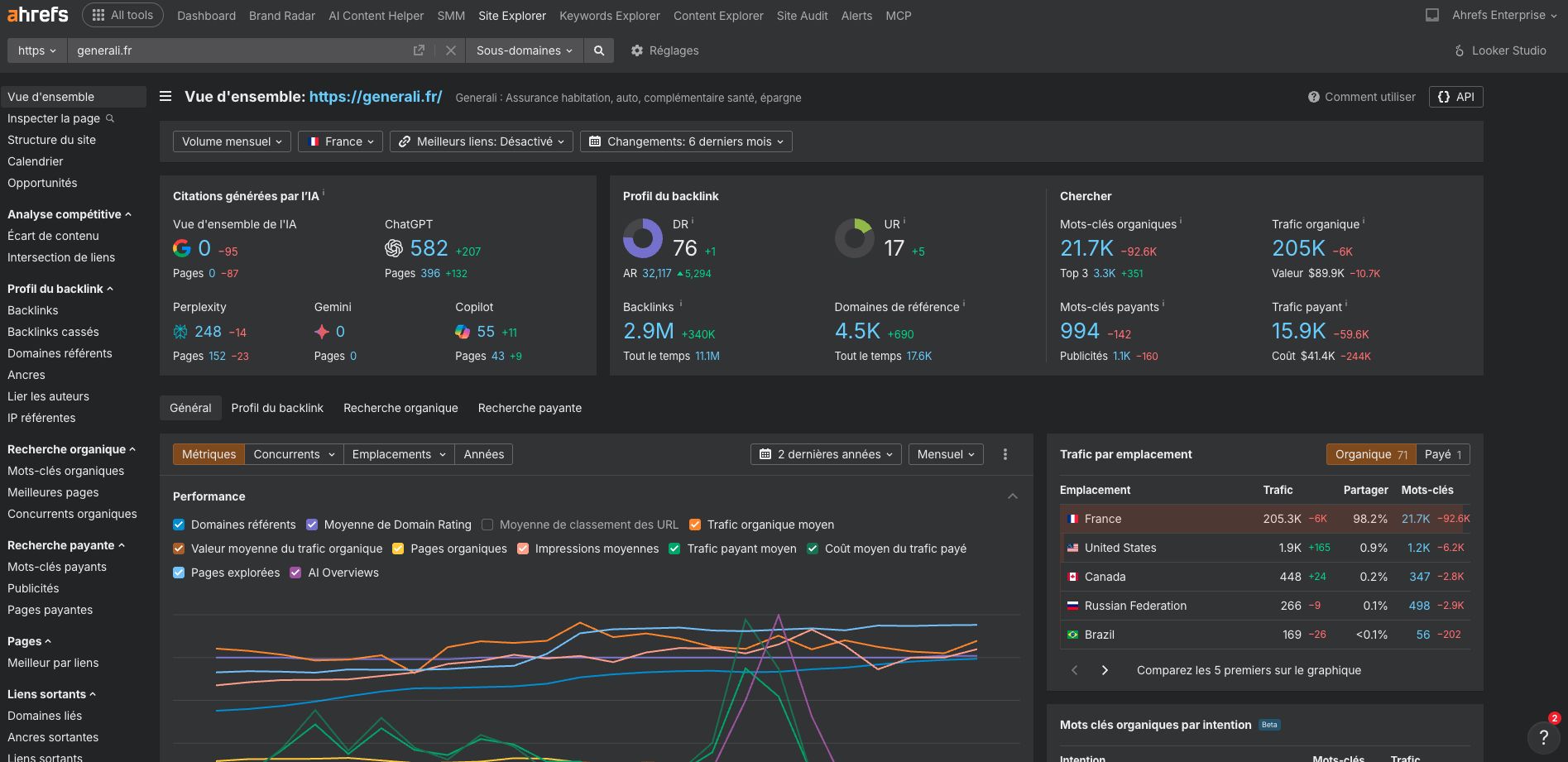Open Keywords Explorer from the top menu

[x=609, y=16]
